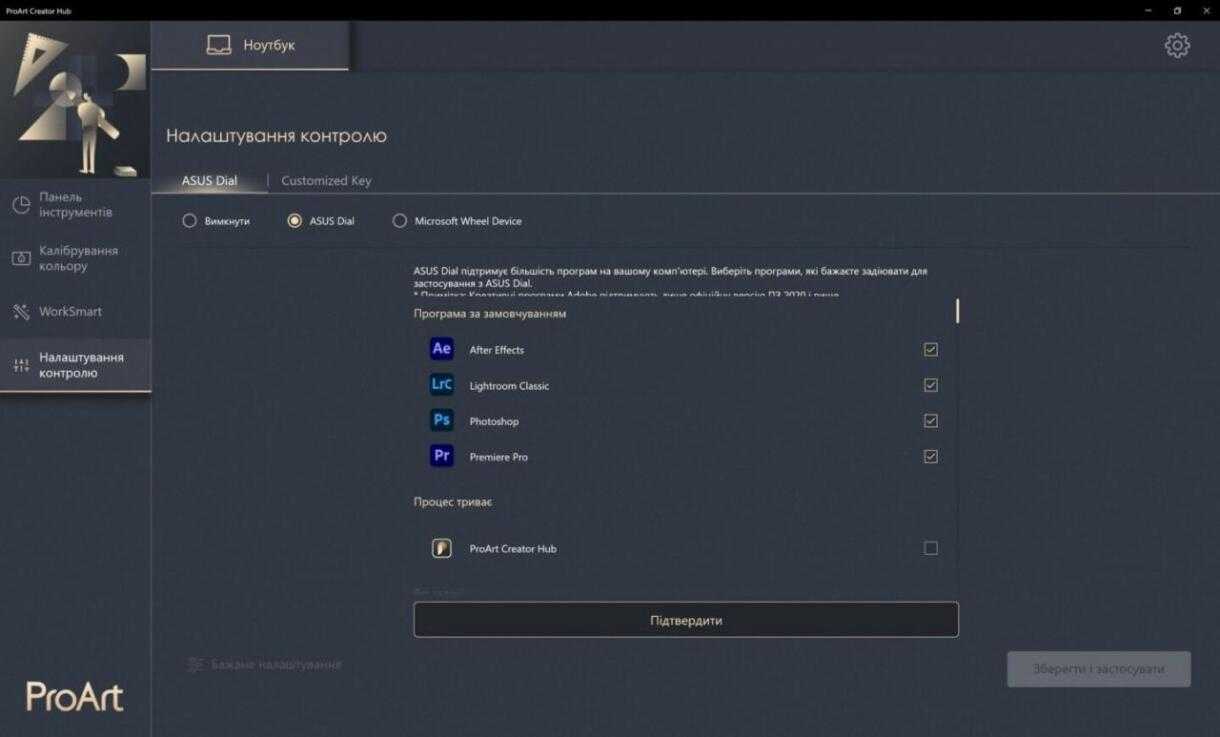Uncheck the Lightroom Classic checkbox
This screenshot has height=737, width=1220.
pyautogui.click(x=930, y=385)
